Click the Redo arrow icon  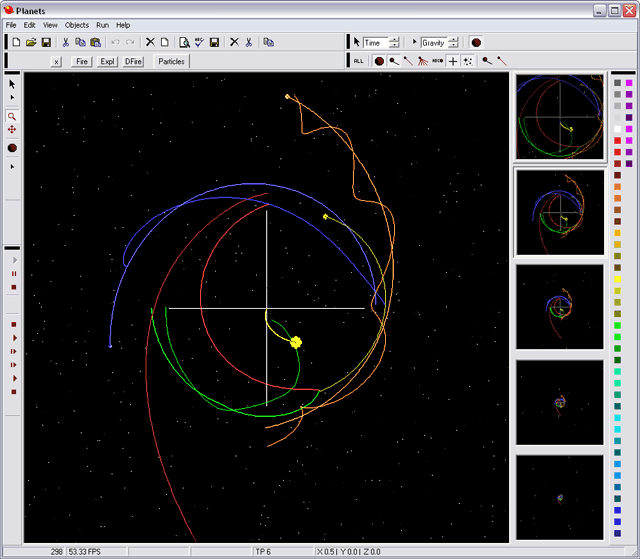130,42
